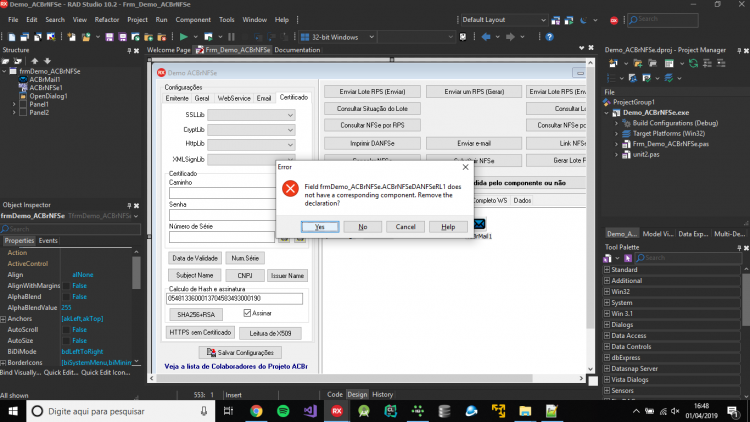Click the green Run play icon
Viewport: 750px width, 422px height.
pyautogui.click(x=183, y=37)
